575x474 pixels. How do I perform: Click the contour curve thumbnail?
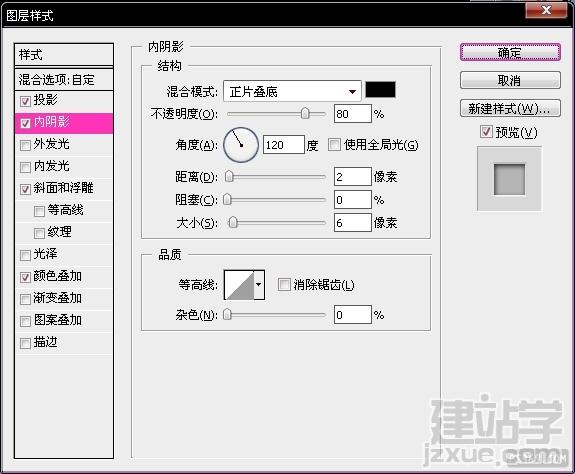239,285
